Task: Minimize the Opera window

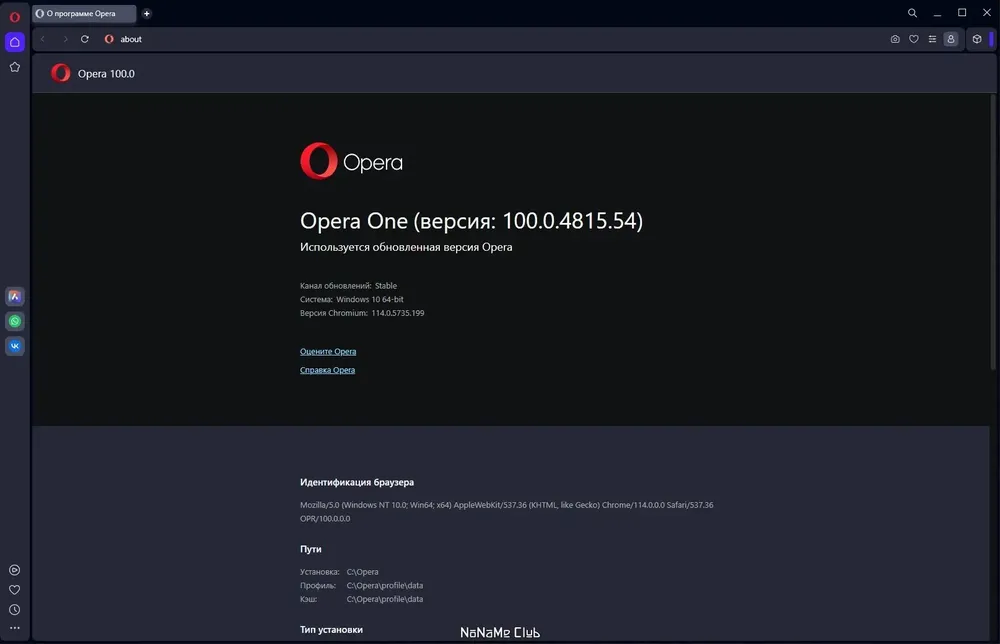Action: click(938, 13)
